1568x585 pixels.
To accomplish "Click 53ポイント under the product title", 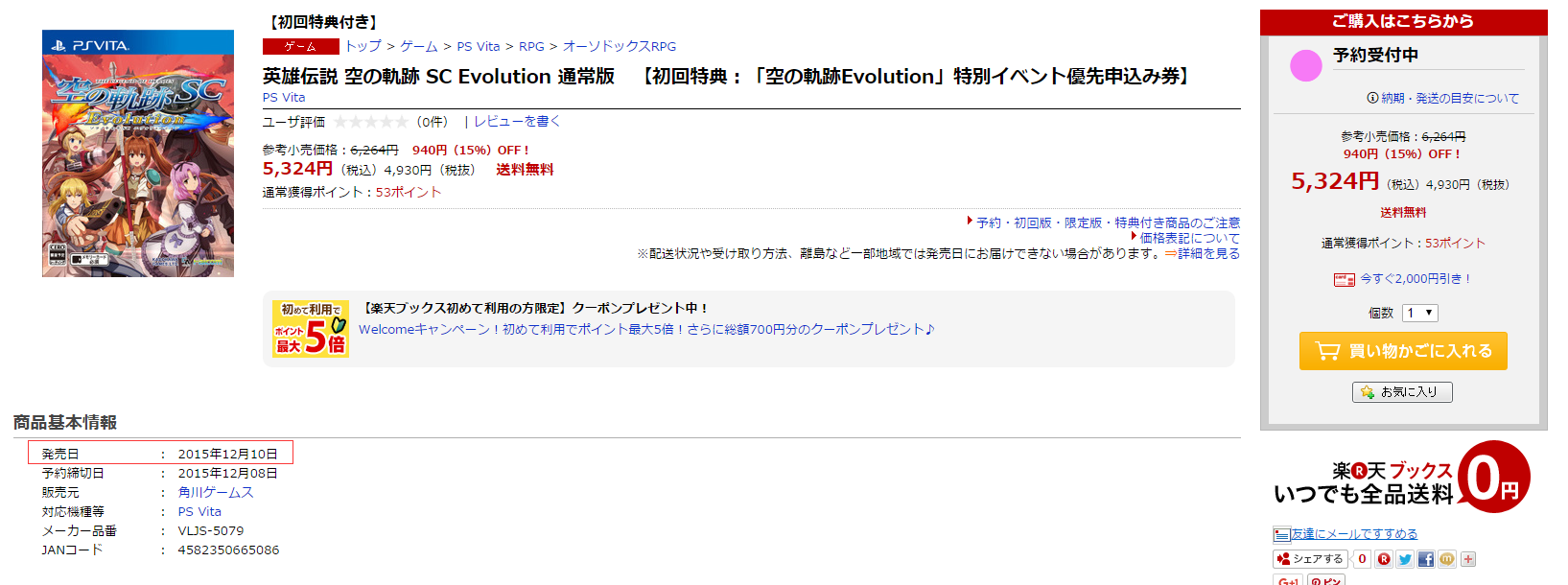I will [409, 192].
